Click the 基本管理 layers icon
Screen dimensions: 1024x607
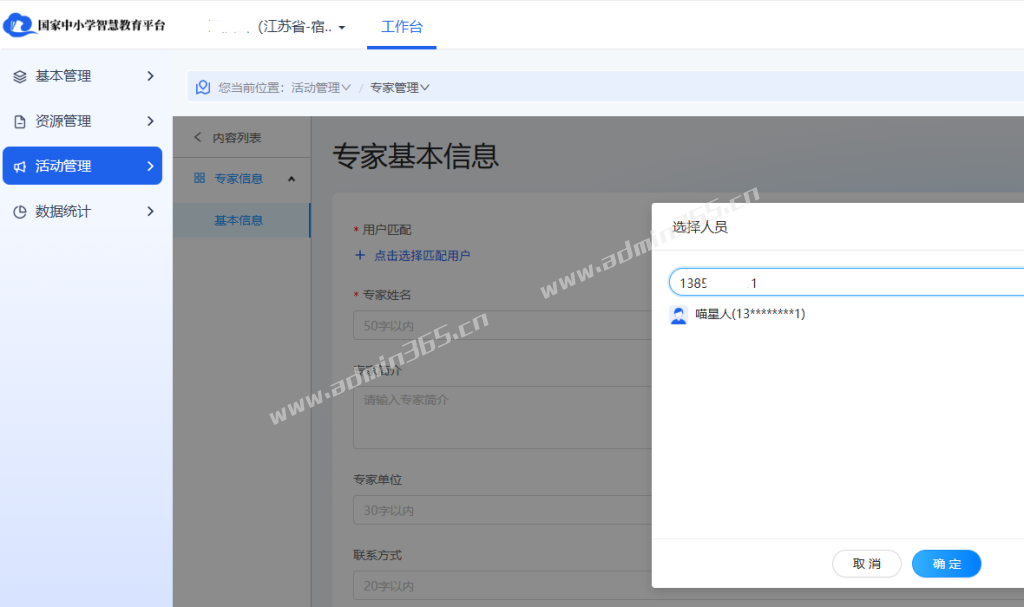[20, 76]
